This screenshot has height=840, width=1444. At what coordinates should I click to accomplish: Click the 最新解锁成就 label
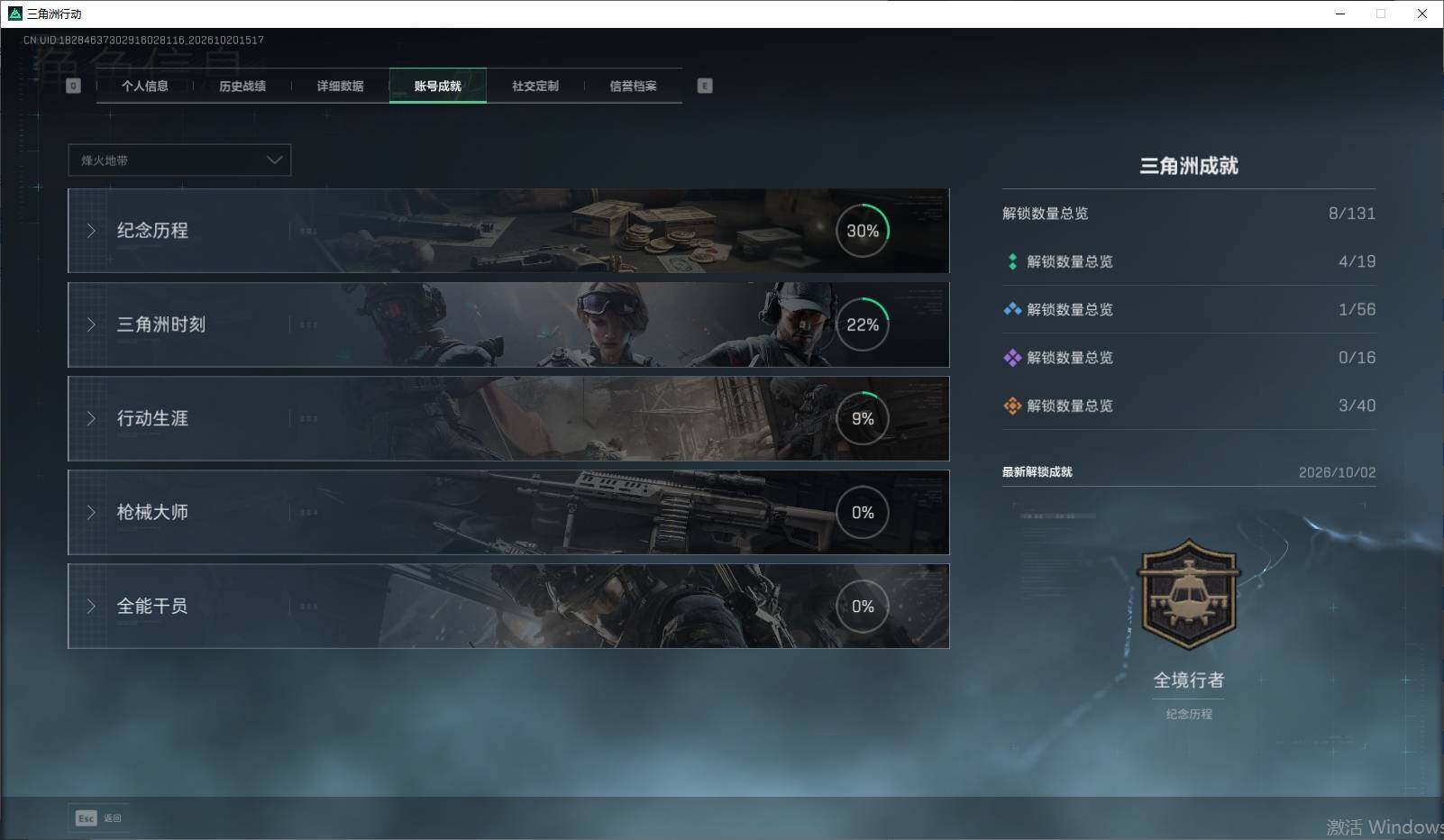click(1037, 472)
